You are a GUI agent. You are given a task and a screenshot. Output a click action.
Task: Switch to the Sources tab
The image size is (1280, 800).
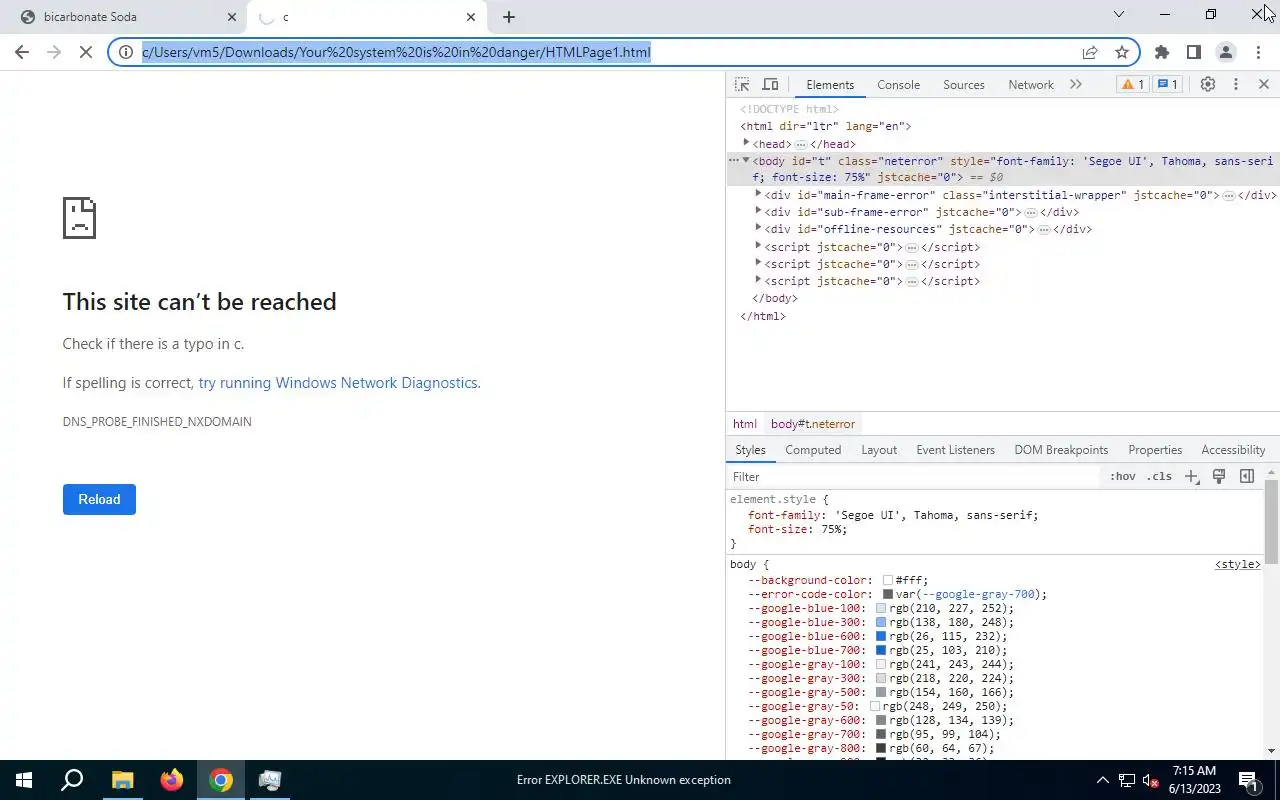pos(964,85)
